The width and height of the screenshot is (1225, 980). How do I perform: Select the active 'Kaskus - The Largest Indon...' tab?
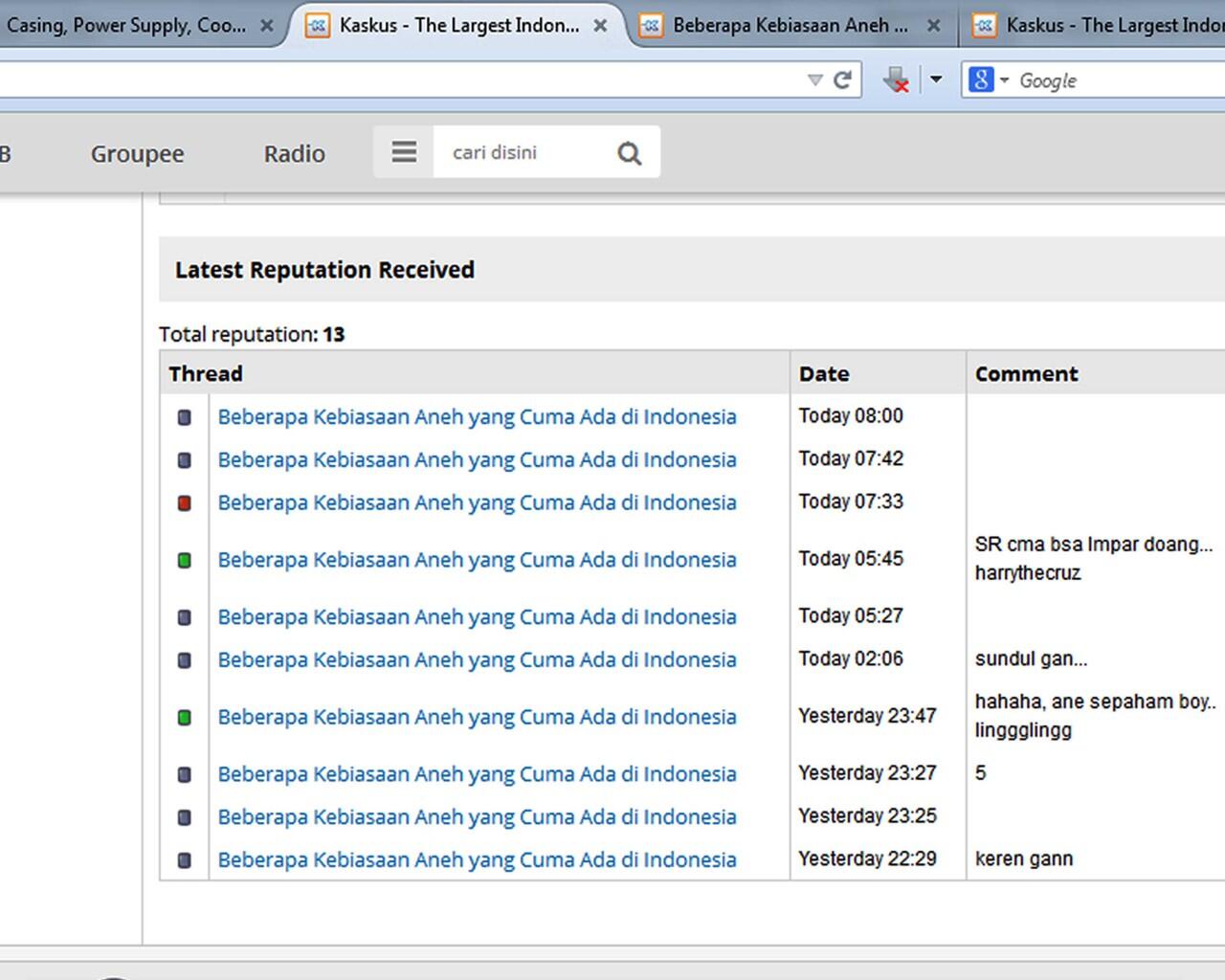click(x=458, y=26)
